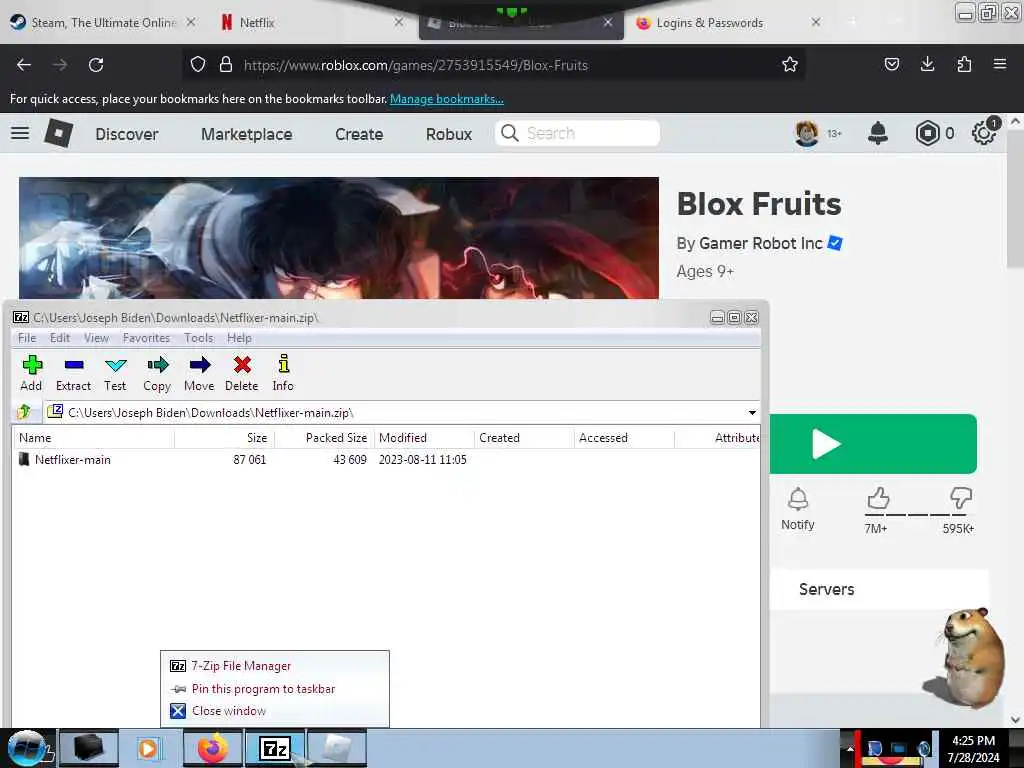
Task: Click the Blox Fruits banner thumbnail
Action: point(339,238)
